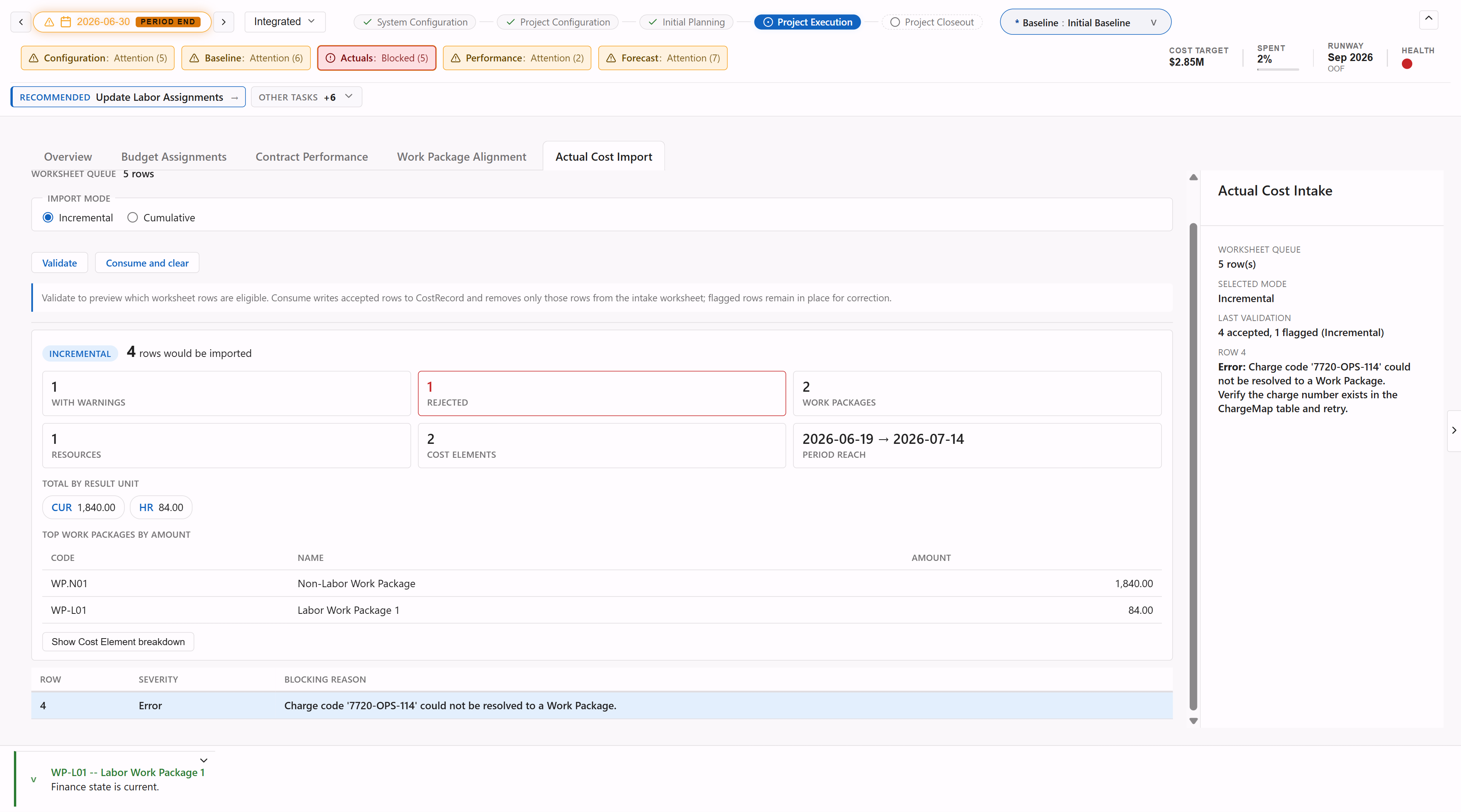Go to previous period arrow
The height and width of the screenshot is (812, 1461).
tap(21, 22)
